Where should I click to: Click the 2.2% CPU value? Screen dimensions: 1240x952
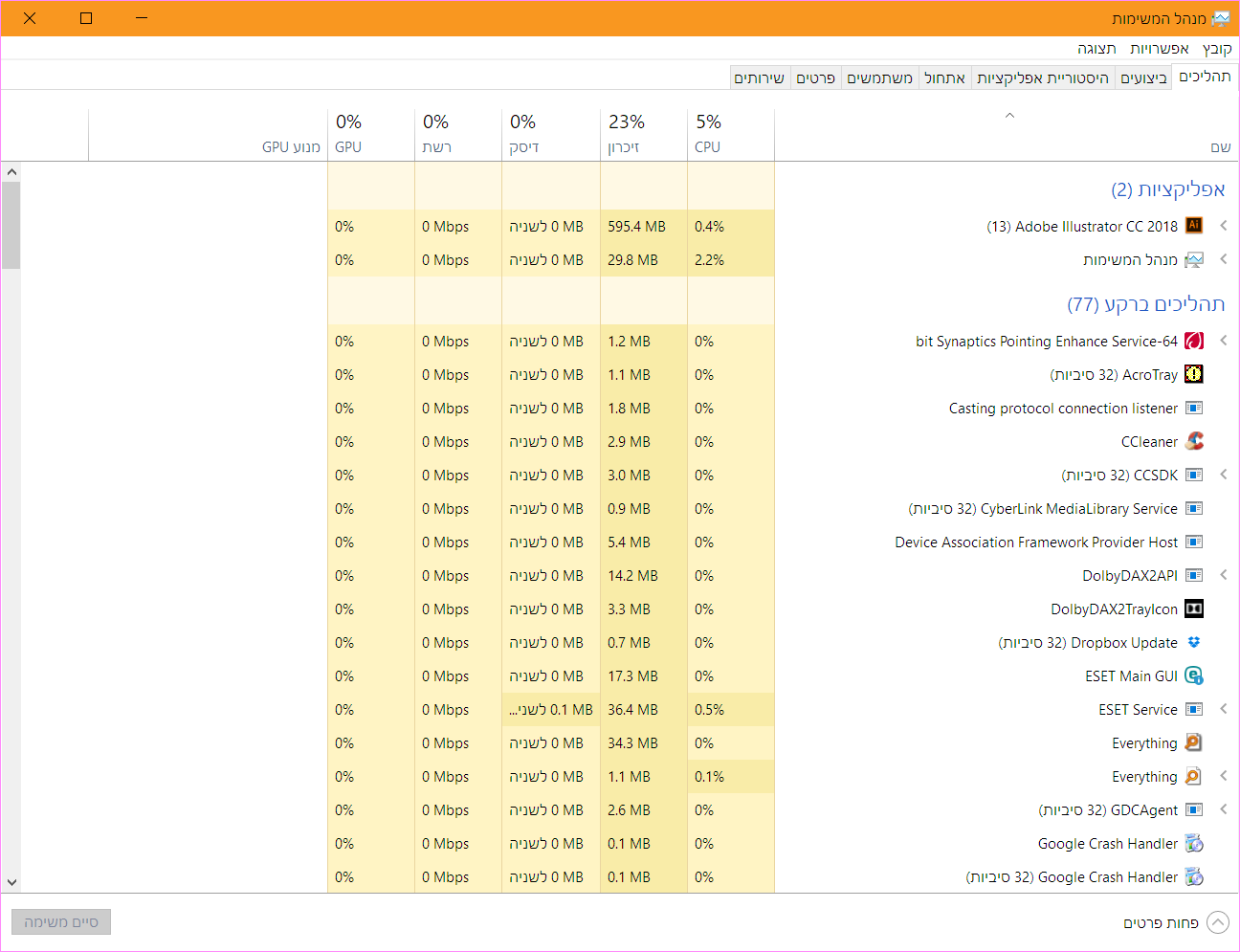click(709, 260)
